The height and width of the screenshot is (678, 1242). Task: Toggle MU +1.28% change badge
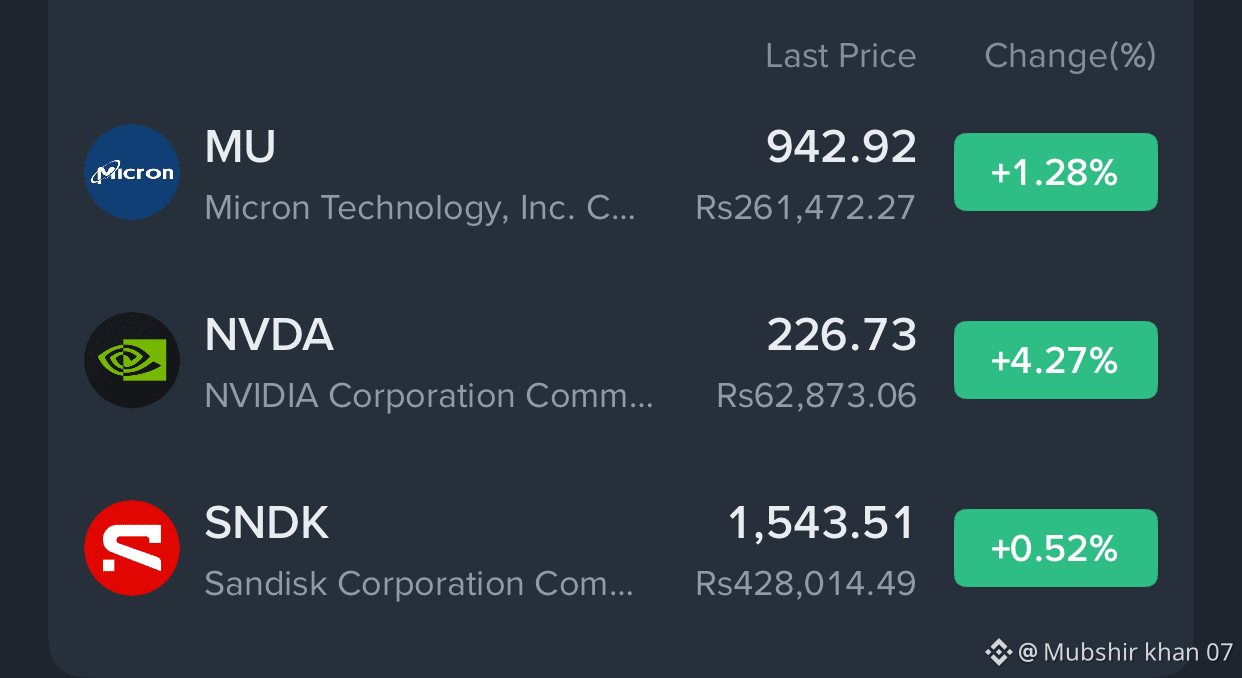click(1055, 172)
